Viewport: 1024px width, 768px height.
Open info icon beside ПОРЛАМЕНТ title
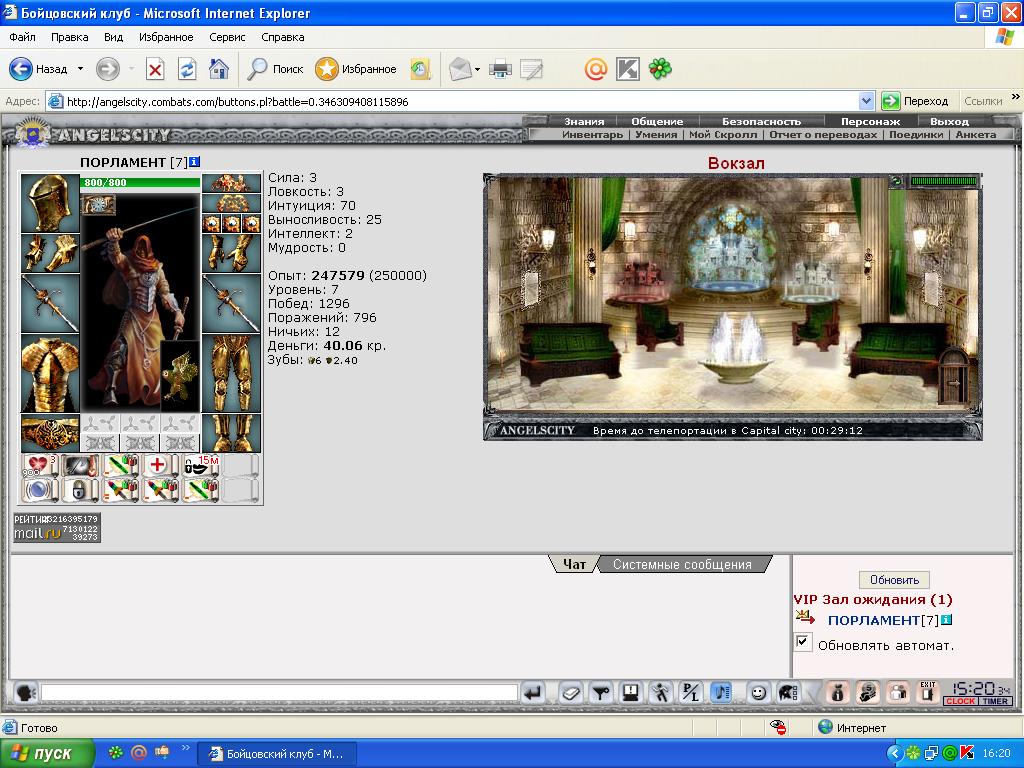click(x=195, y=161)
